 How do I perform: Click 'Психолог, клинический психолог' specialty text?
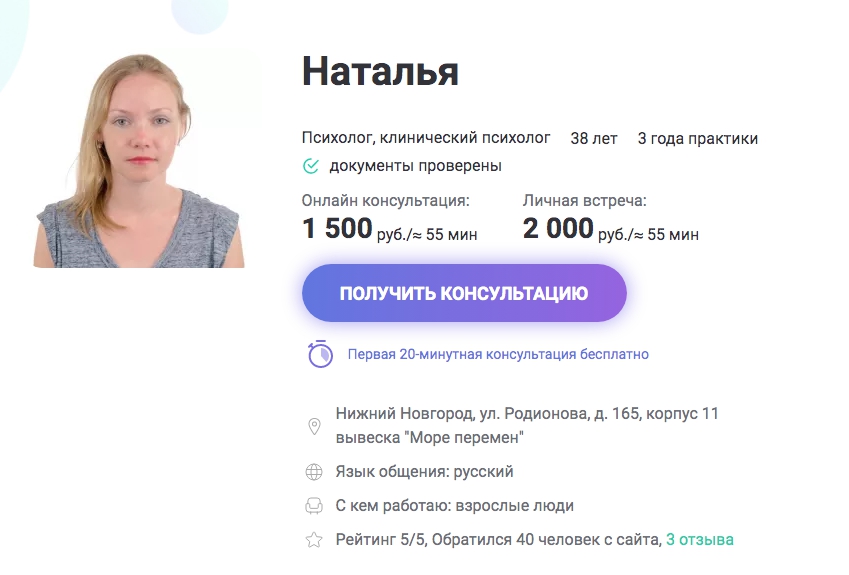(x=426, y=138)
